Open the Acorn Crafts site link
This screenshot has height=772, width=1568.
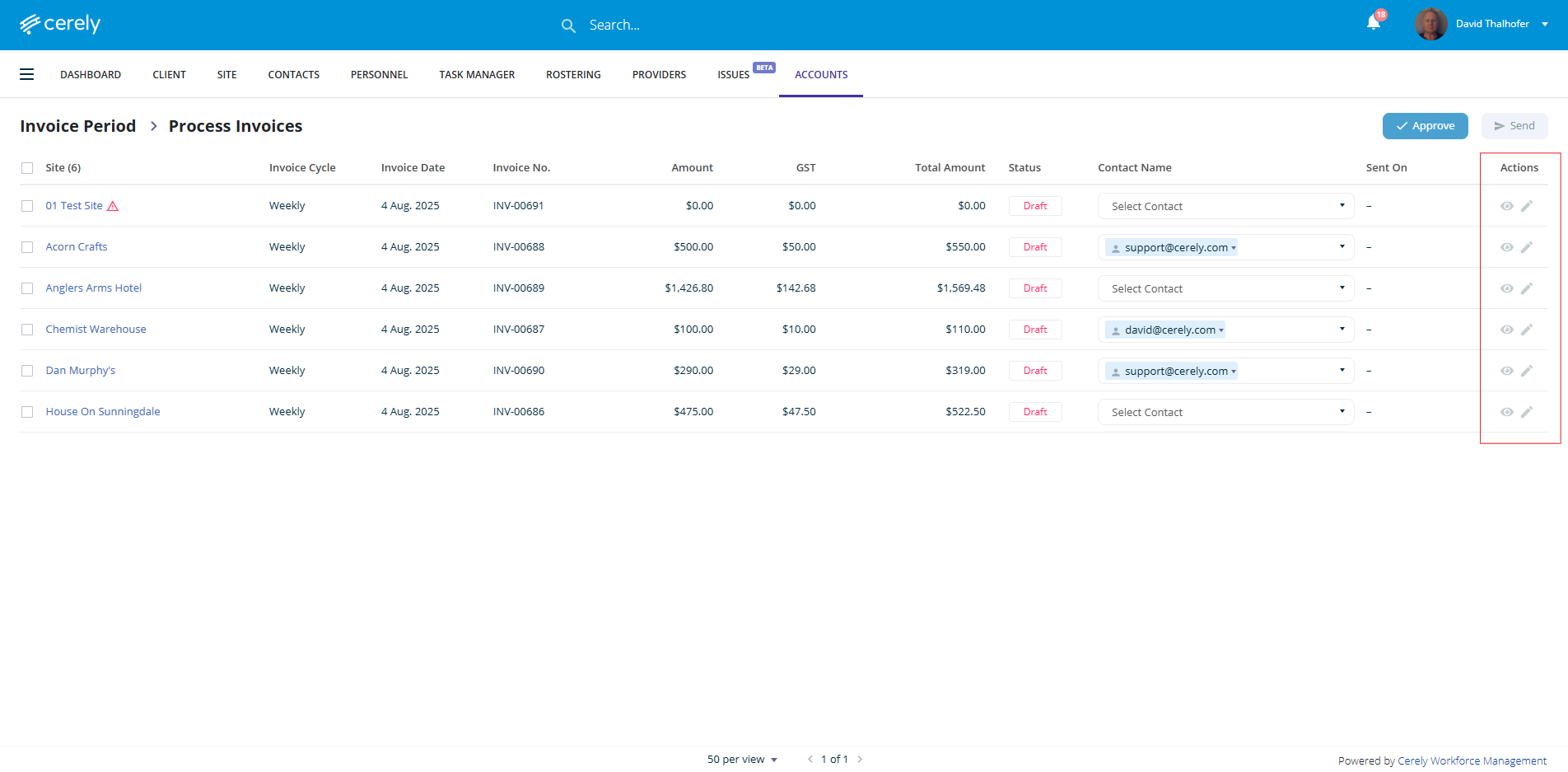click(x=77, y=246)
